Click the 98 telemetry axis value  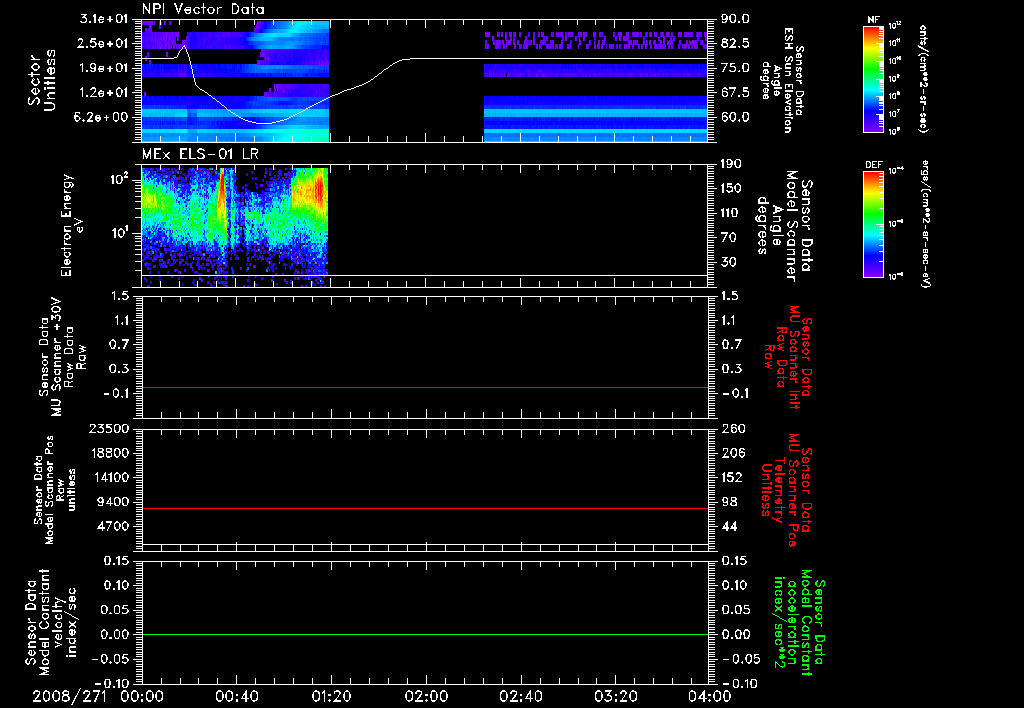(729, 502)
